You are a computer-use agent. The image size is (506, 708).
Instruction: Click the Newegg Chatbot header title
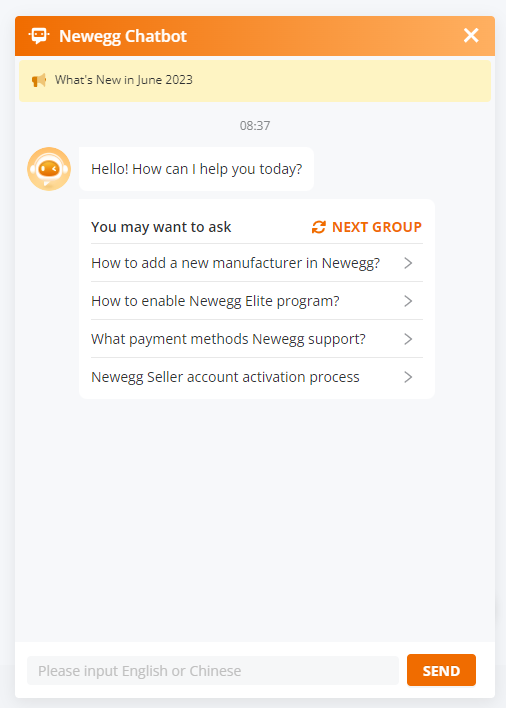click(x=123, y=36)
